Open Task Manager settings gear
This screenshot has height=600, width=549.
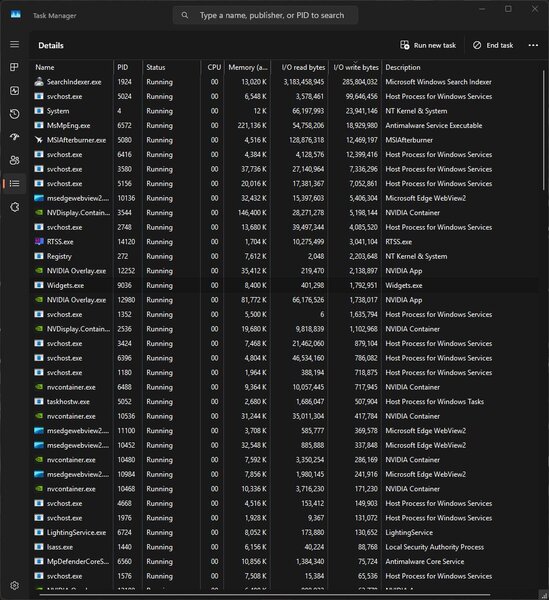pos(15,585)
